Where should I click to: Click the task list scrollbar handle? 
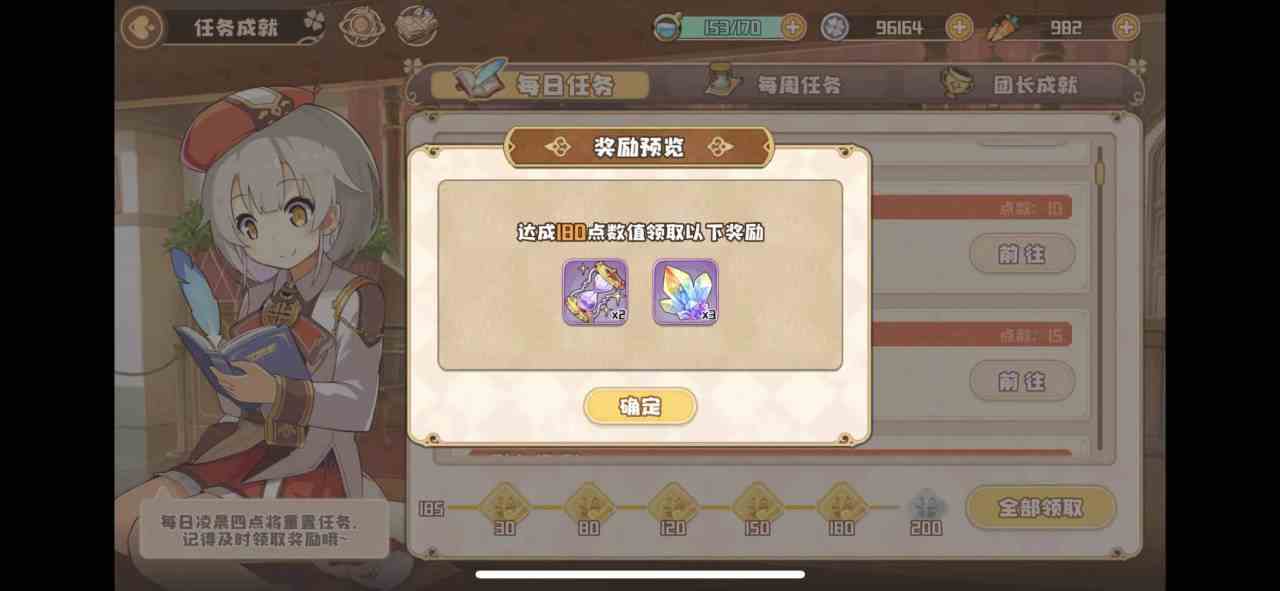pyautogui.click(x=1100, y=172)
